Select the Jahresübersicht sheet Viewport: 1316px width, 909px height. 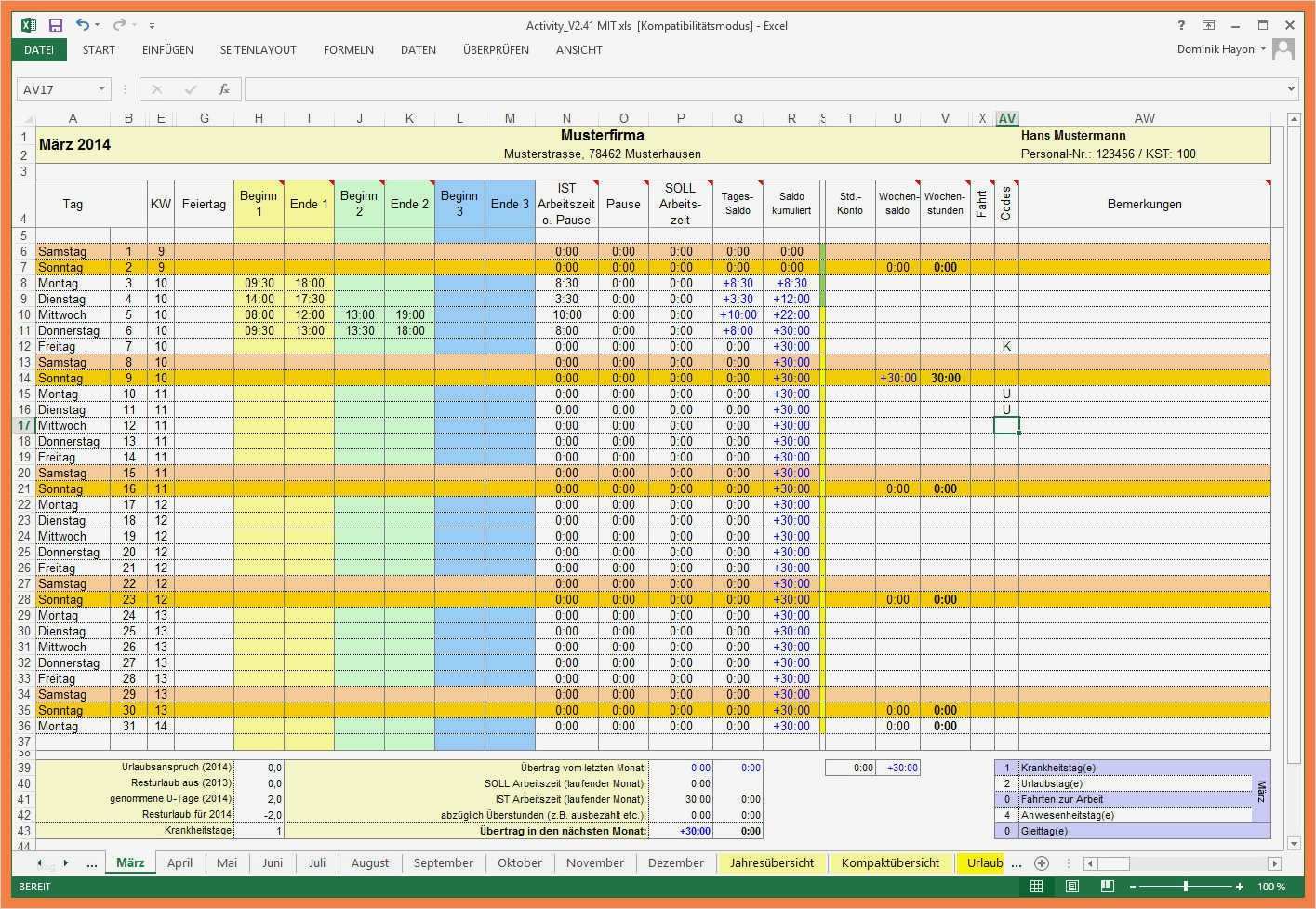tap(772, 863)
